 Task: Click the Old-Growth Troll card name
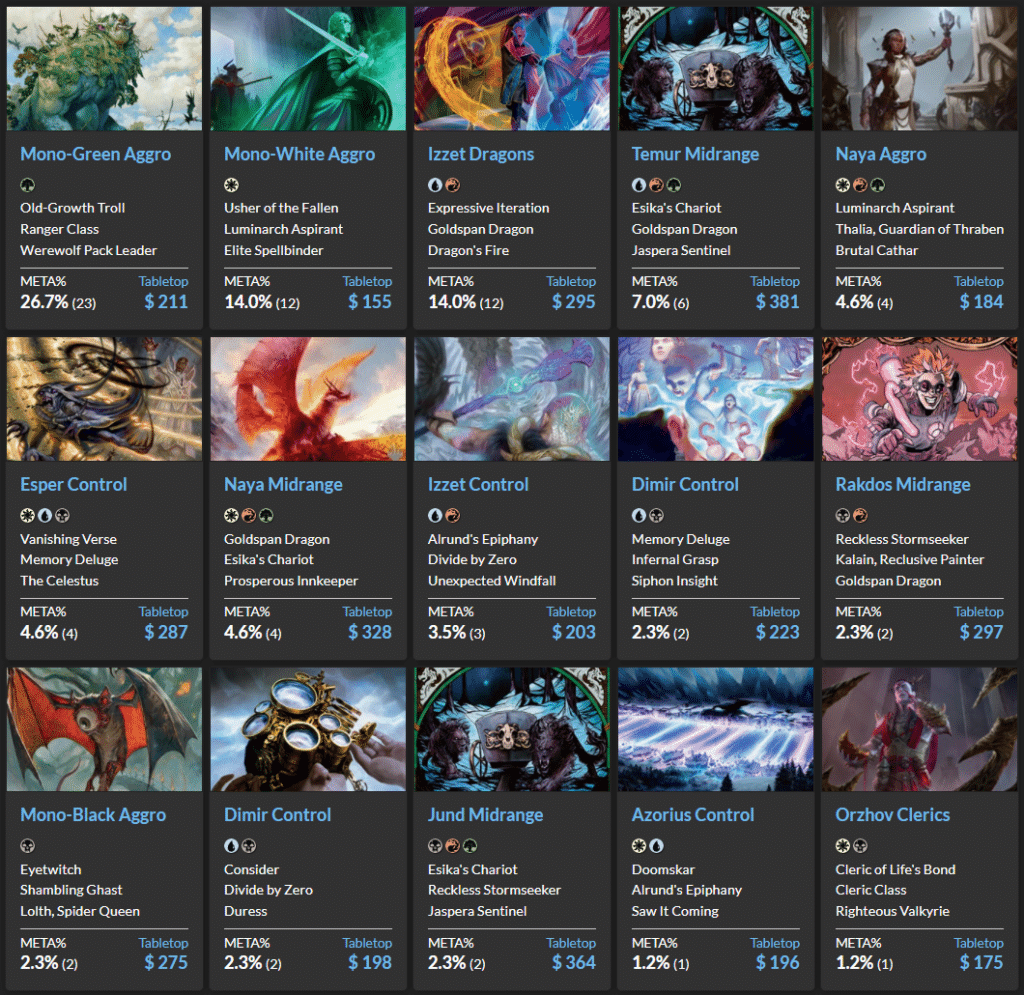coord(72,208)
